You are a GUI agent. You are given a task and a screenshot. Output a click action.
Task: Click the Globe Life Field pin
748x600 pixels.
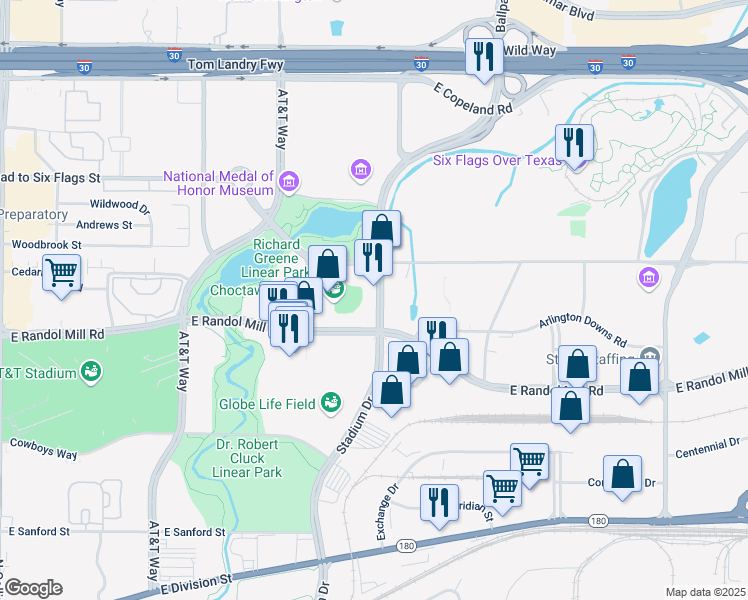tap(331, 404)
